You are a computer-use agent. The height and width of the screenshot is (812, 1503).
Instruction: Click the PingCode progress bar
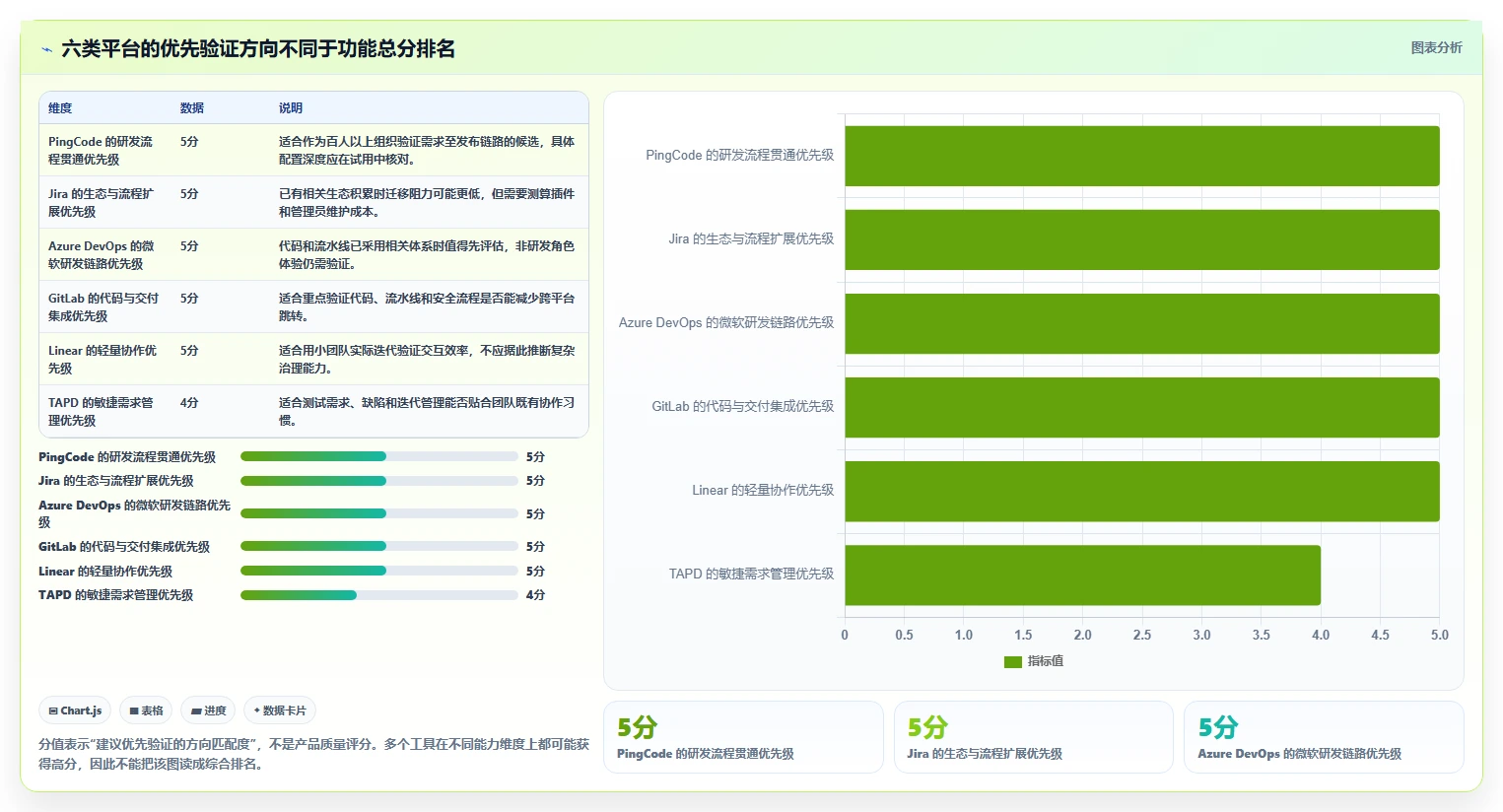point(379,456)
